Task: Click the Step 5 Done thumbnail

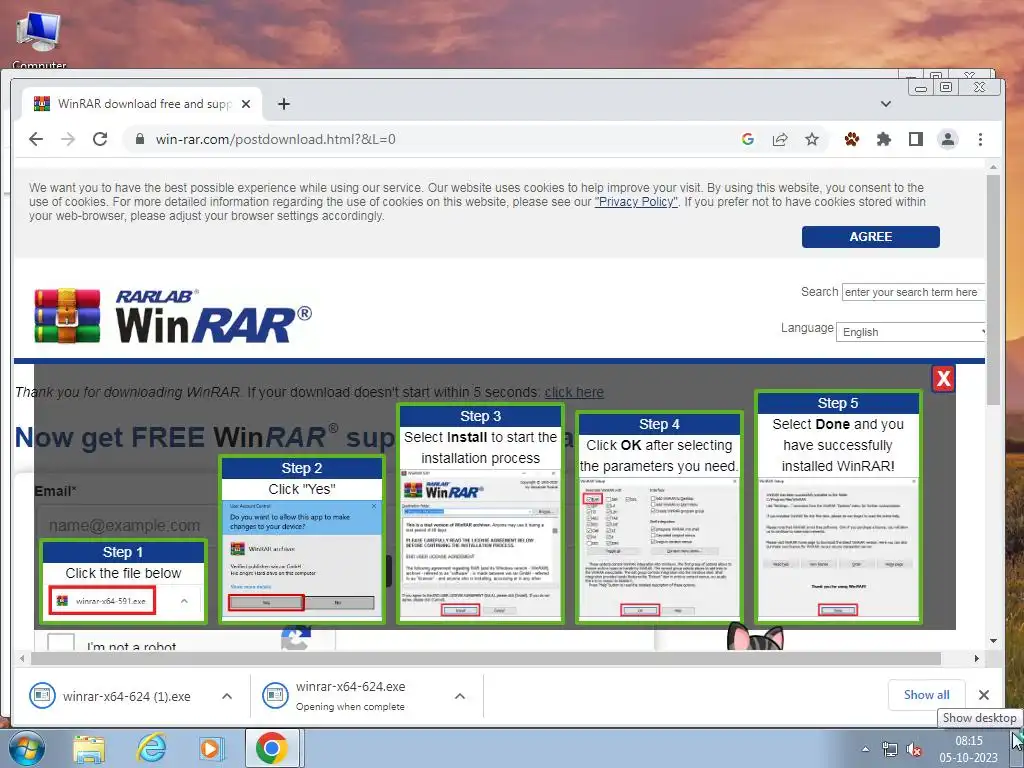Action: point(838,507)
